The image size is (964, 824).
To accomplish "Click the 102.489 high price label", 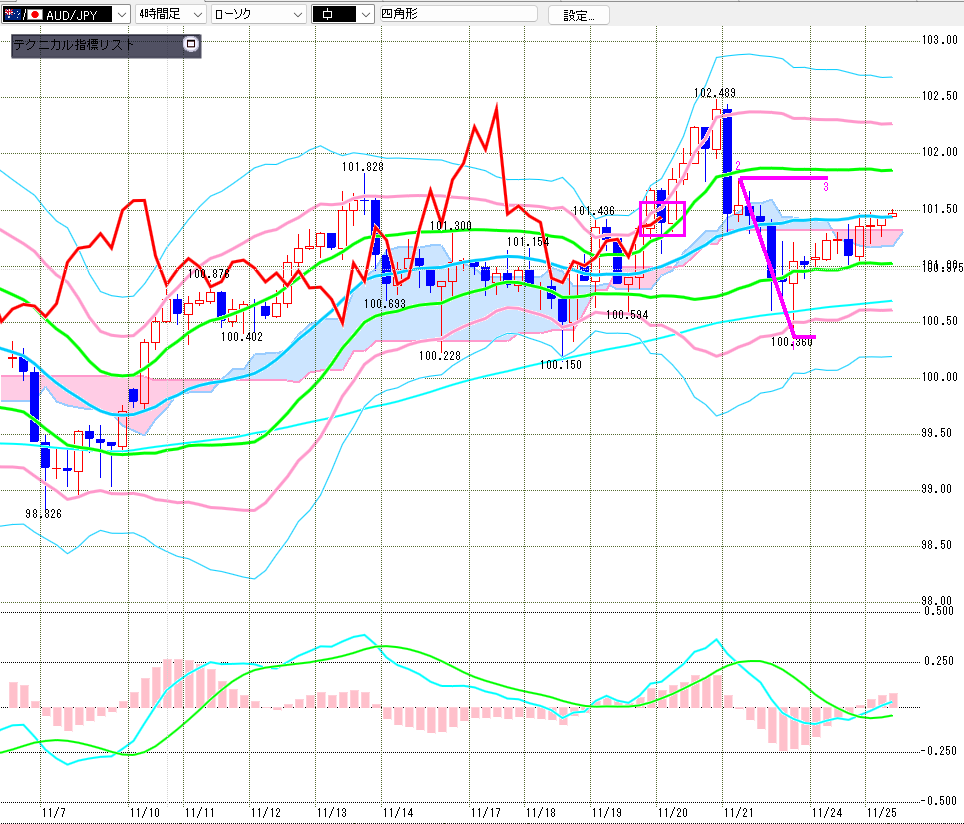I will click(x=714, y=93).
